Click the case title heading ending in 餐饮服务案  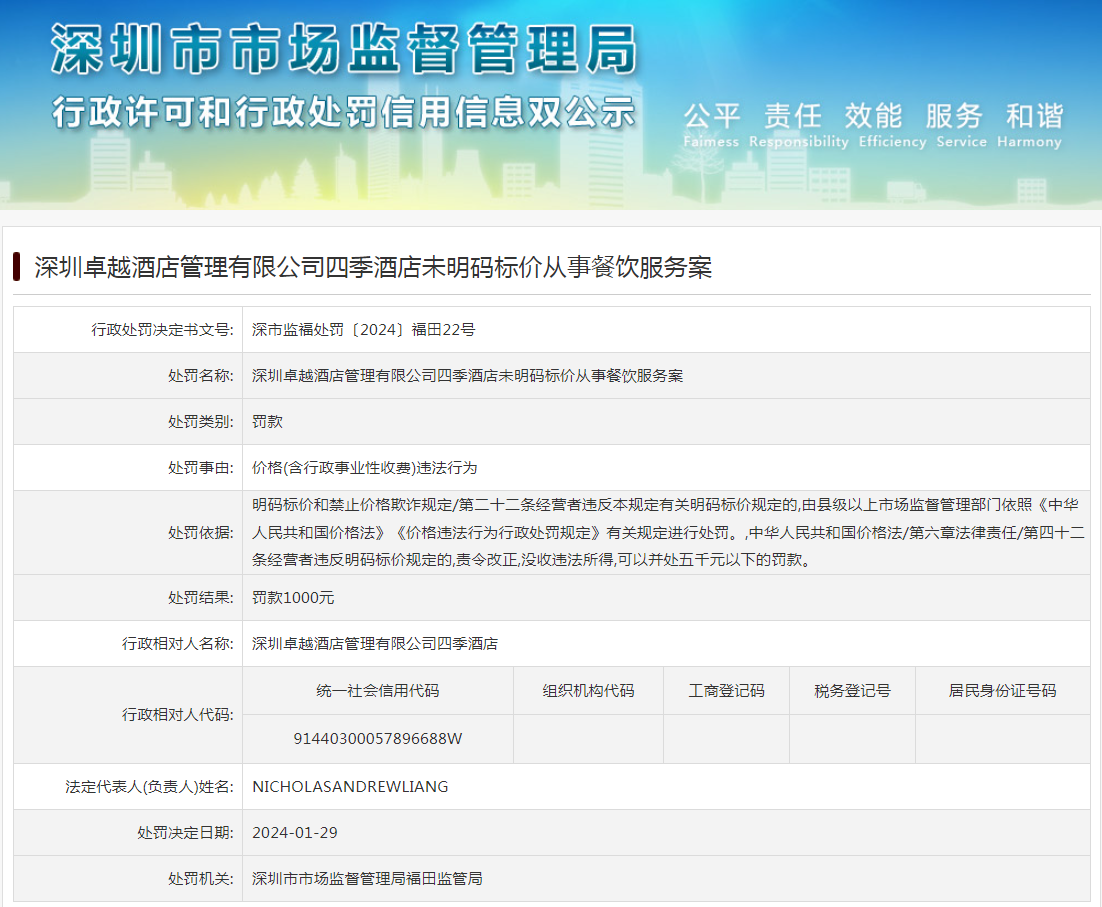[372, 267]
